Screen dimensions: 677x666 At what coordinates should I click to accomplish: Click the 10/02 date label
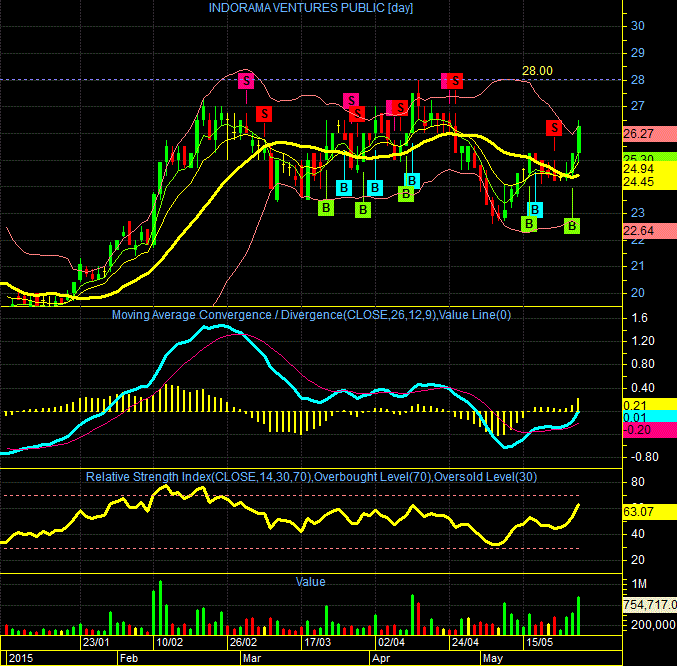coord(169,642)
